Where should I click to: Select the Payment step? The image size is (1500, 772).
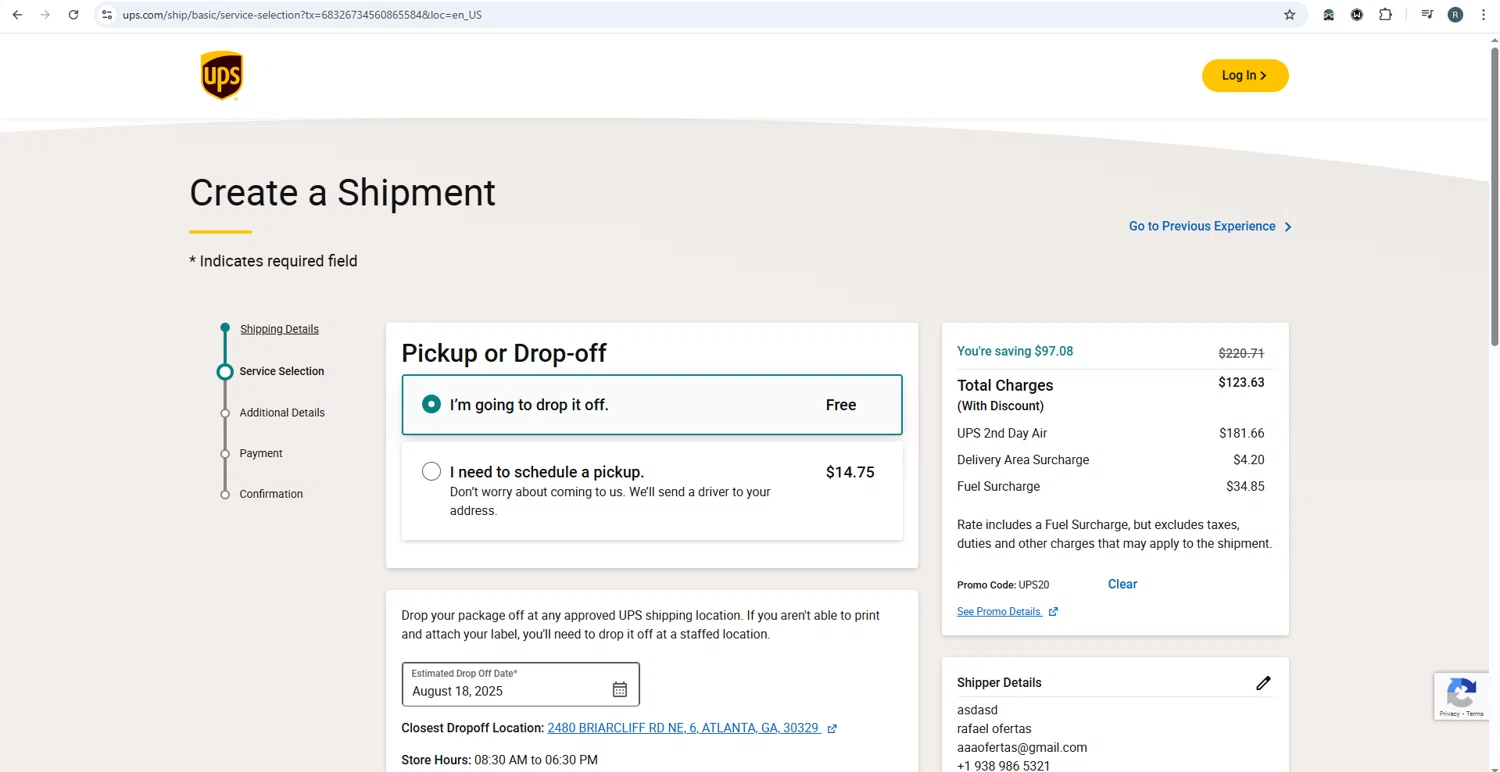[261, 453]
